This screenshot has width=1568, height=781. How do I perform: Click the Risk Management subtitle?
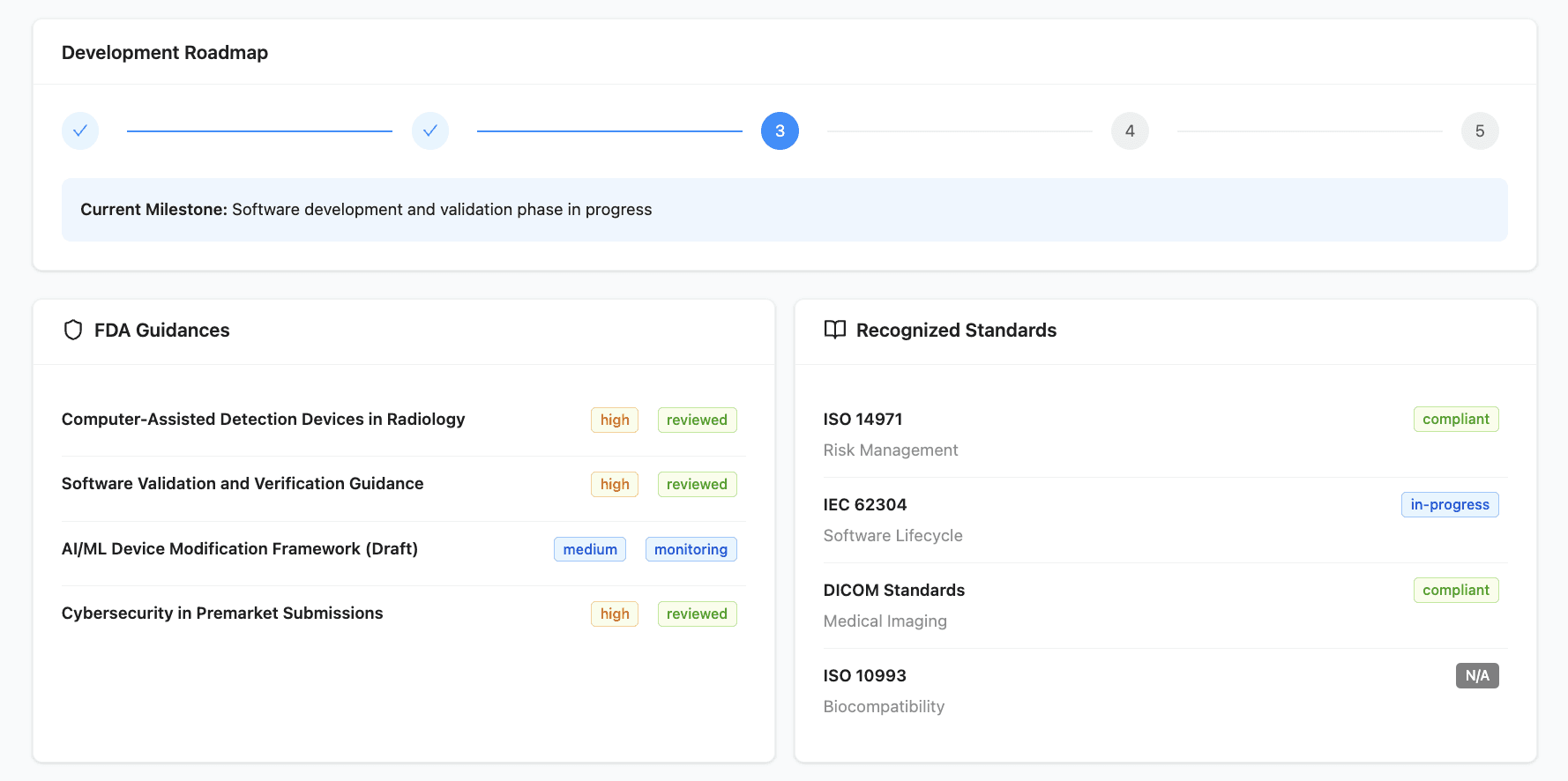click(x=891, y=450)
